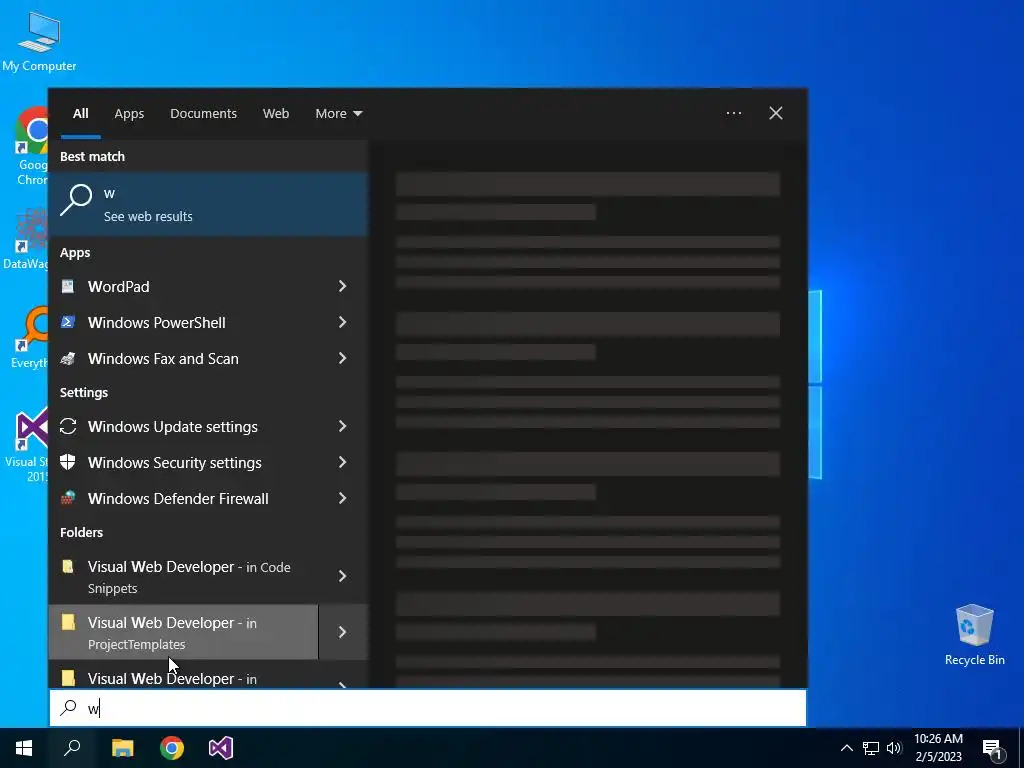Open Visual Studio from the taskbar
The image size is (1024, 768).
click(221, 748)
